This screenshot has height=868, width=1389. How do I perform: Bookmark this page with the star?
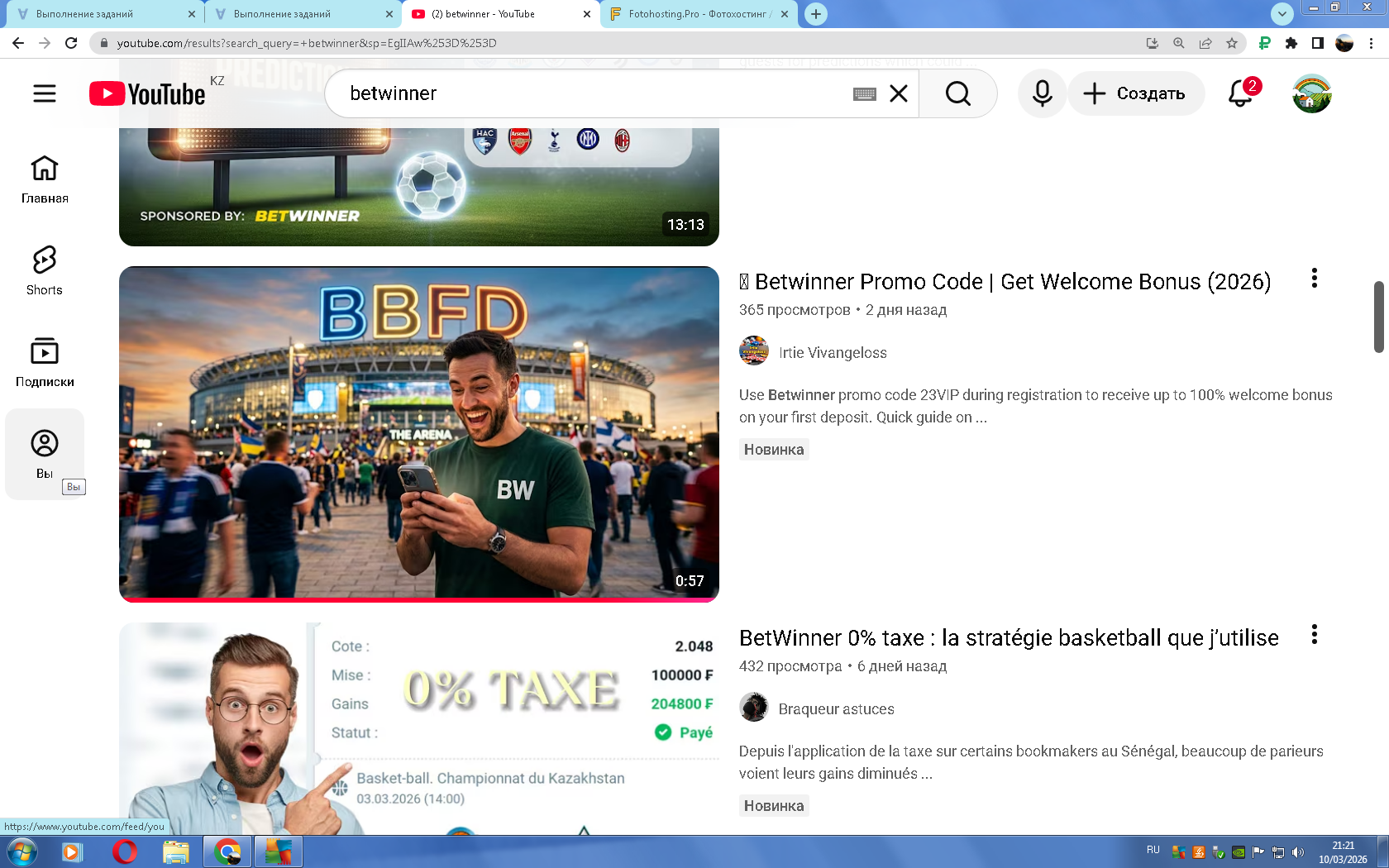point(1232,43)
